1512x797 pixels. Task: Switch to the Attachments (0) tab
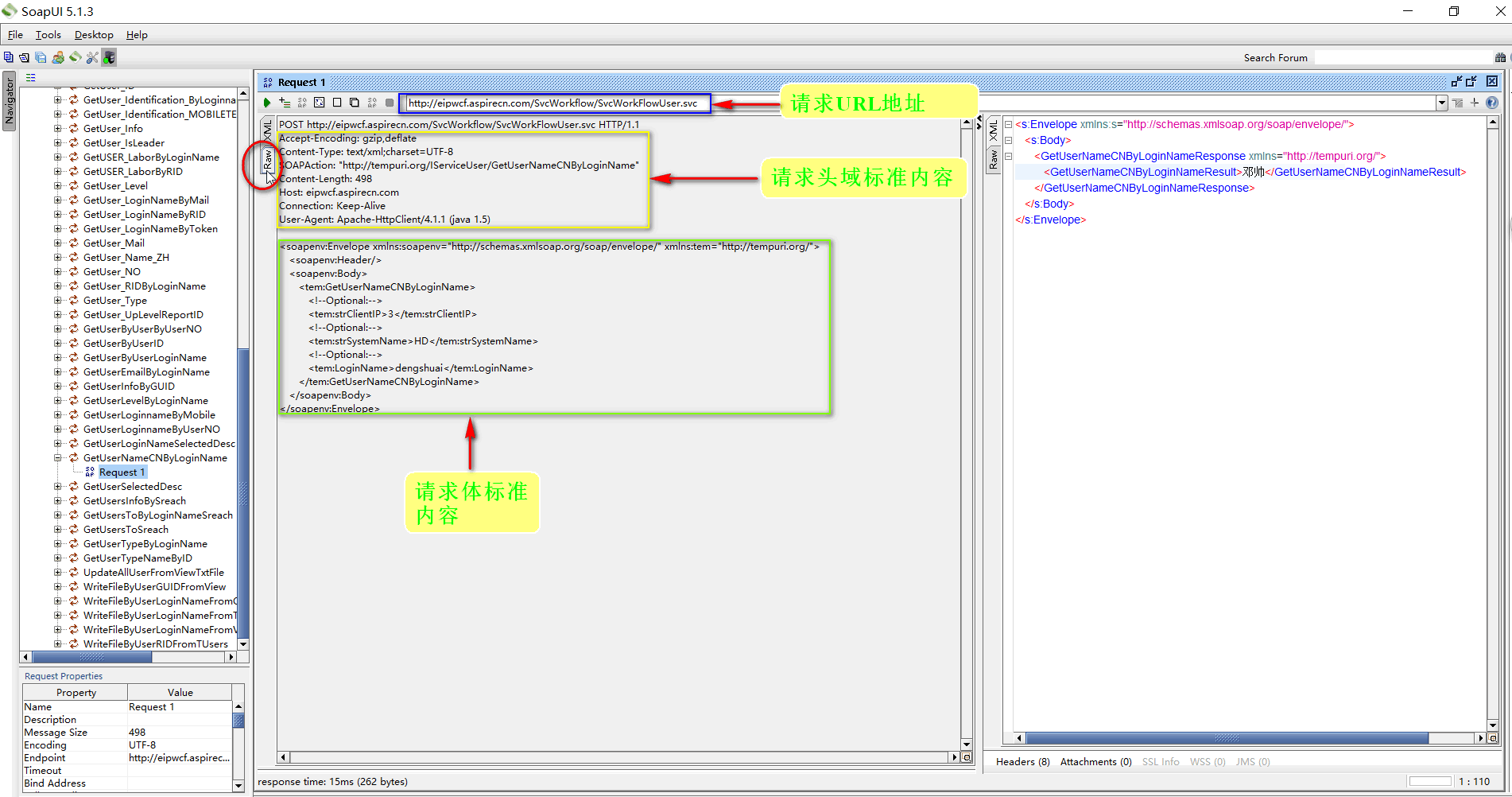(x=1095, y=761)
